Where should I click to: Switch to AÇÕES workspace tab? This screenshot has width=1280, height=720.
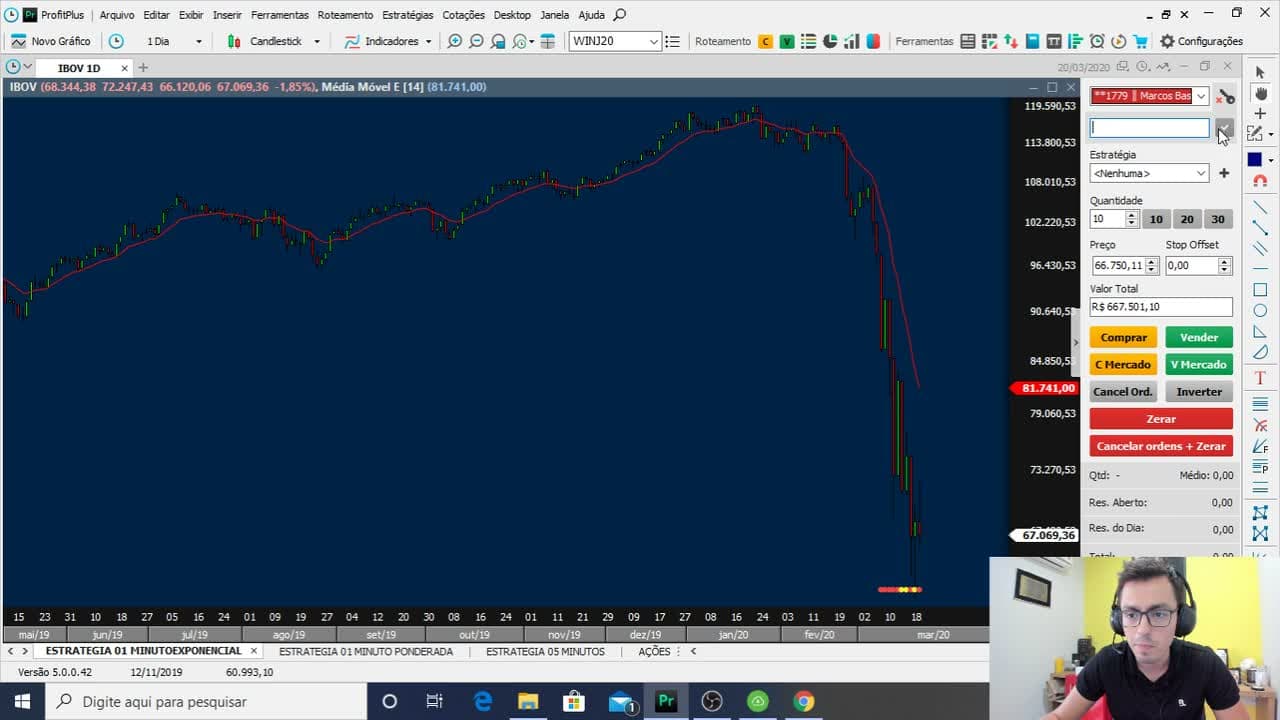[654, 651]
